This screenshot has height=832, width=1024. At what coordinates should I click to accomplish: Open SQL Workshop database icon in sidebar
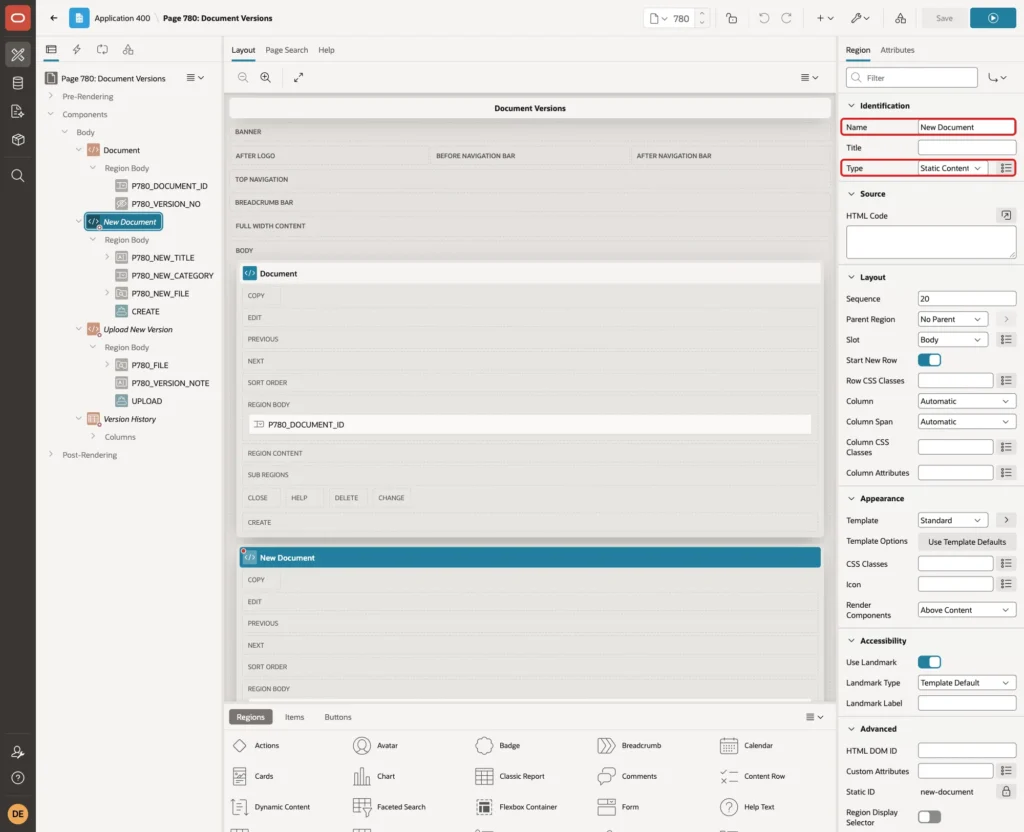(x=18, y=83)
